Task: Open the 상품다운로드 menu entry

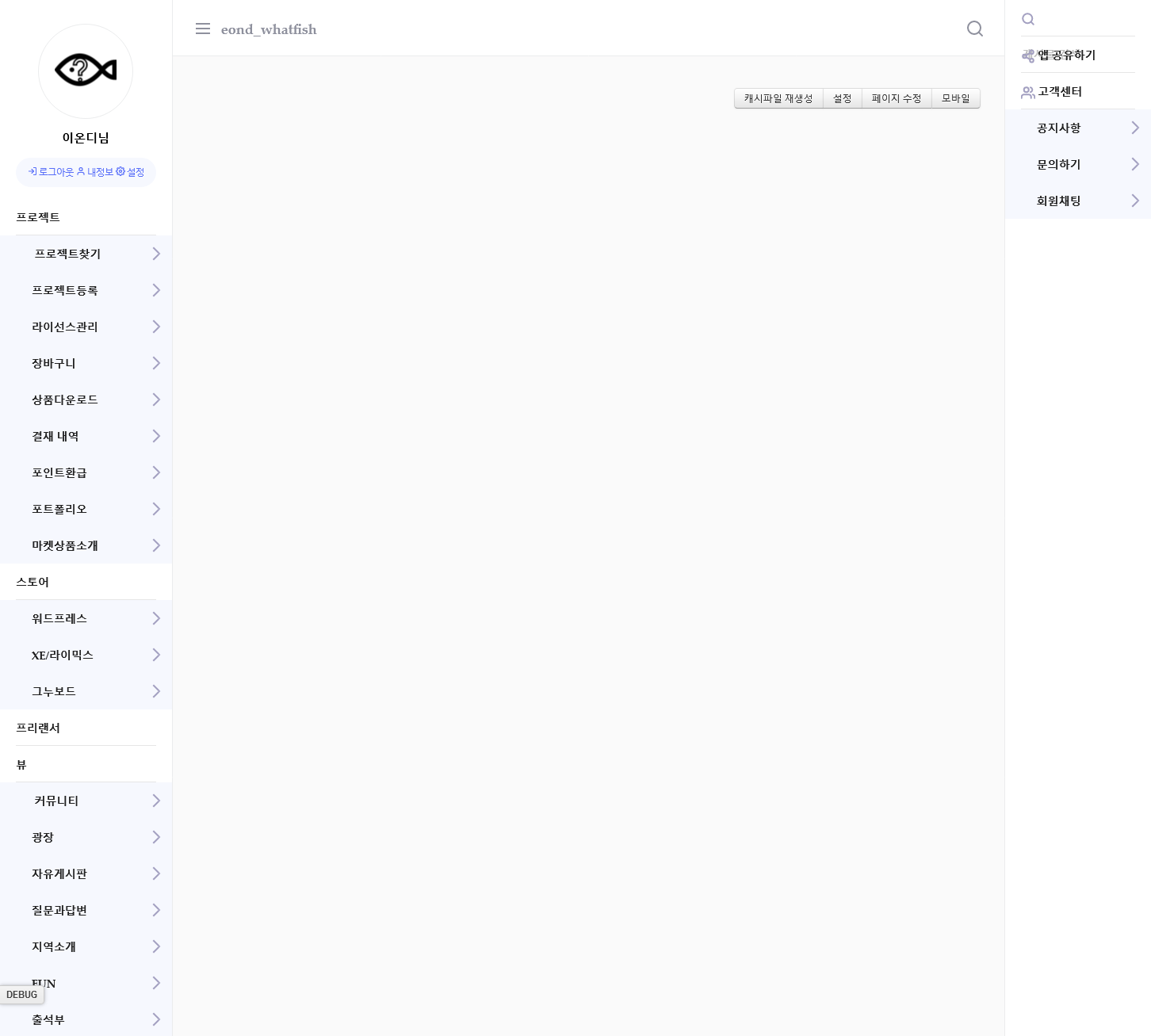Action: (x=65, y=399)
